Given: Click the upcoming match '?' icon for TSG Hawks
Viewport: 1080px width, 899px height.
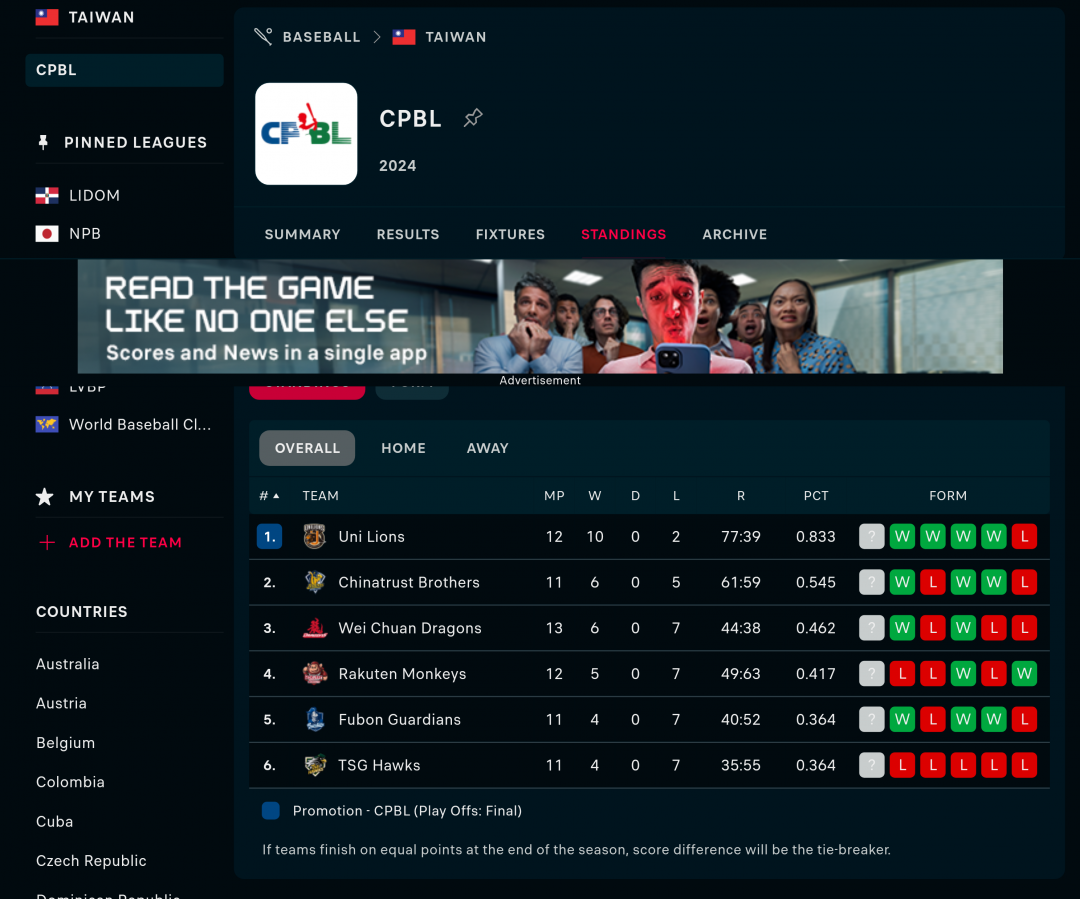Looking at the screenshot, I should pos(871,765).
